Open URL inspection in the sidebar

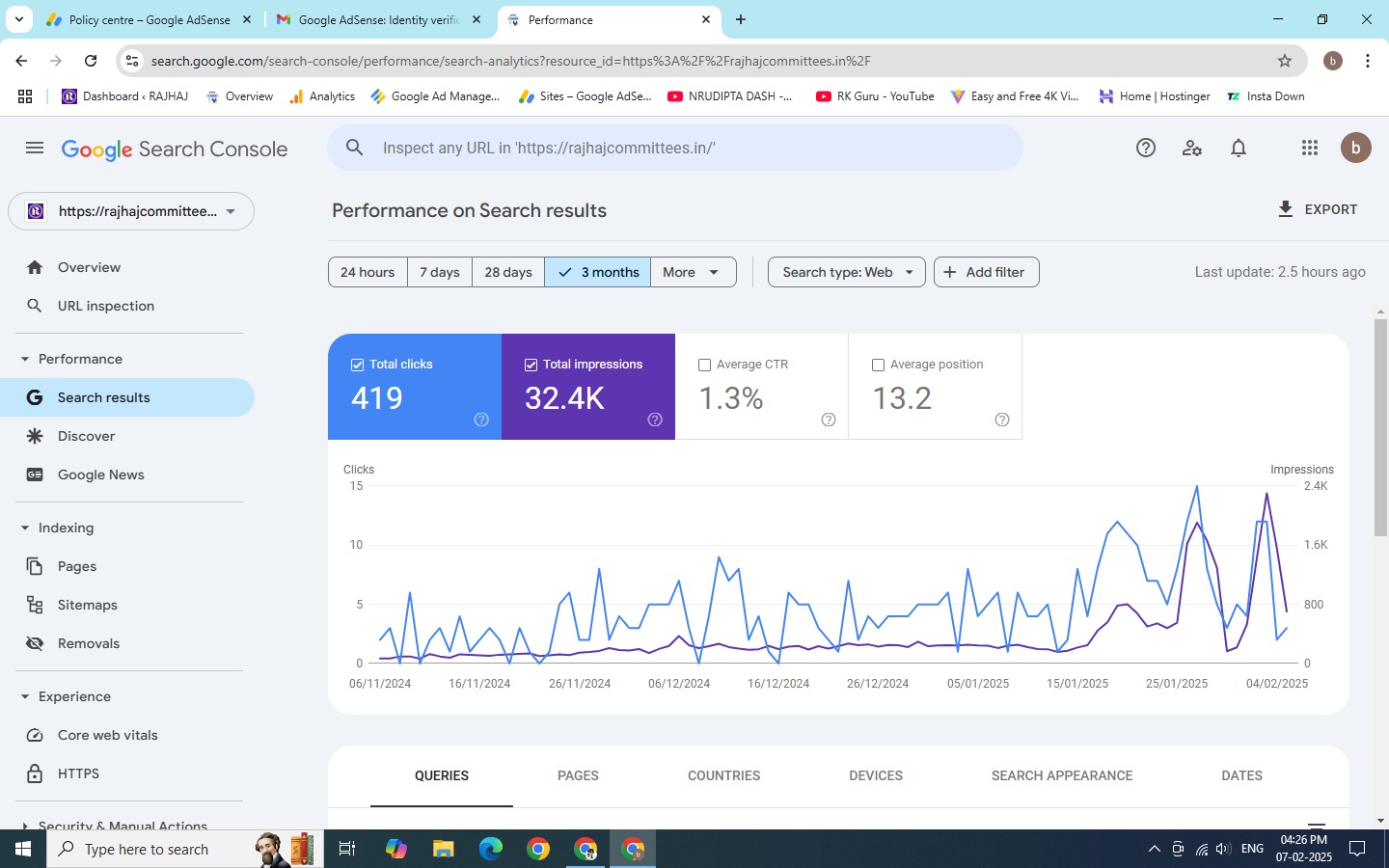tap(127, 306)
